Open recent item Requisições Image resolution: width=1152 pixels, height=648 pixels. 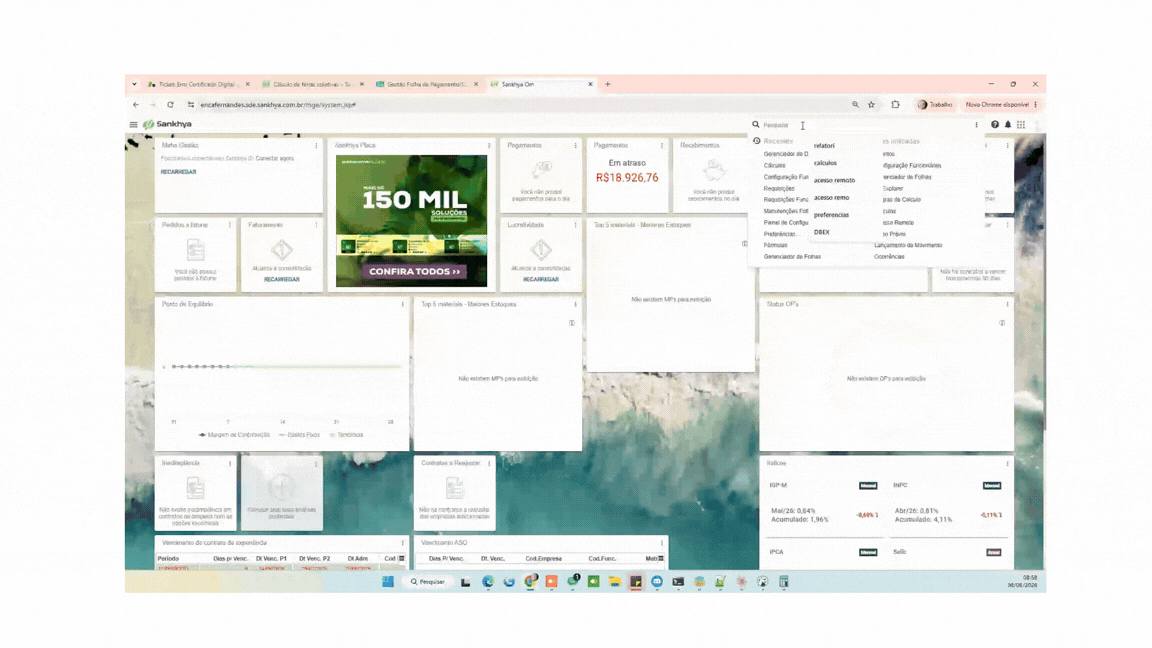pos(779,188)
